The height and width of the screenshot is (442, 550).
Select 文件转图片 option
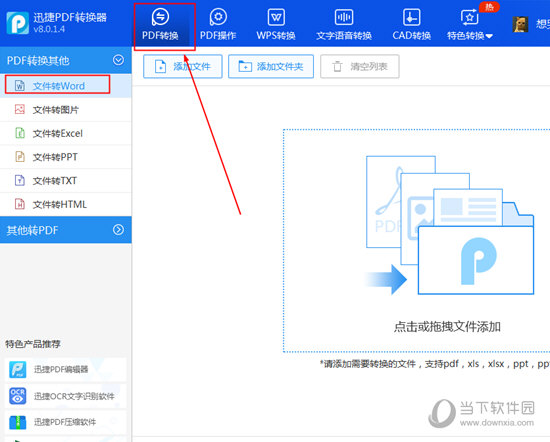click(x=66, y=109)
